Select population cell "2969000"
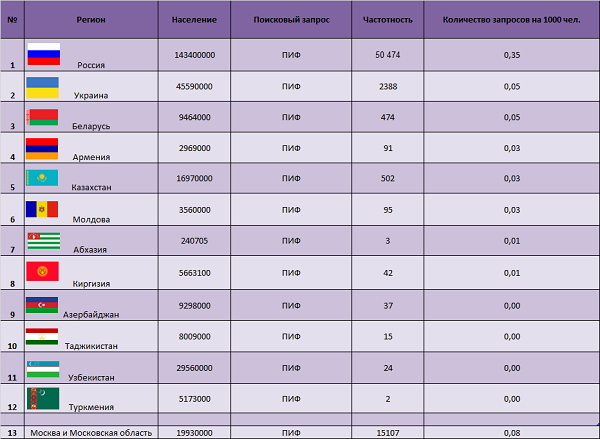 (x=194, y=148)
